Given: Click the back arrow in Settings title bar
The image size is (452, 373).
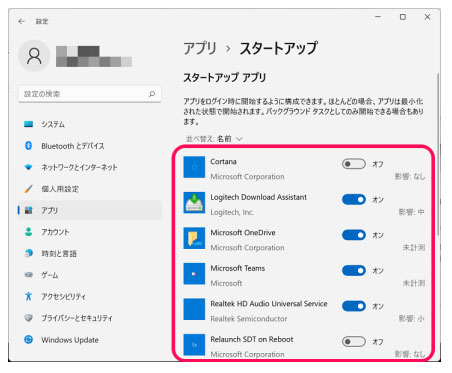Looking at the screenshot, I should pyautogui.click(x=22, y=21).
